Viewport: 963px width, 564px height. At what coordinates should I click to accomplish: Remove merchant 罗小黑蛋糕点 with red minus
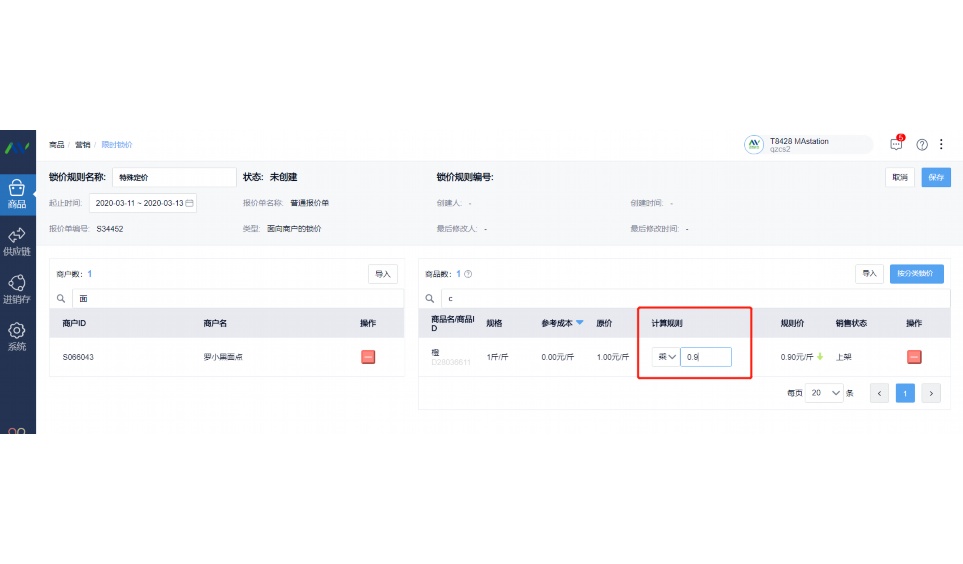[x=368, y=357]
